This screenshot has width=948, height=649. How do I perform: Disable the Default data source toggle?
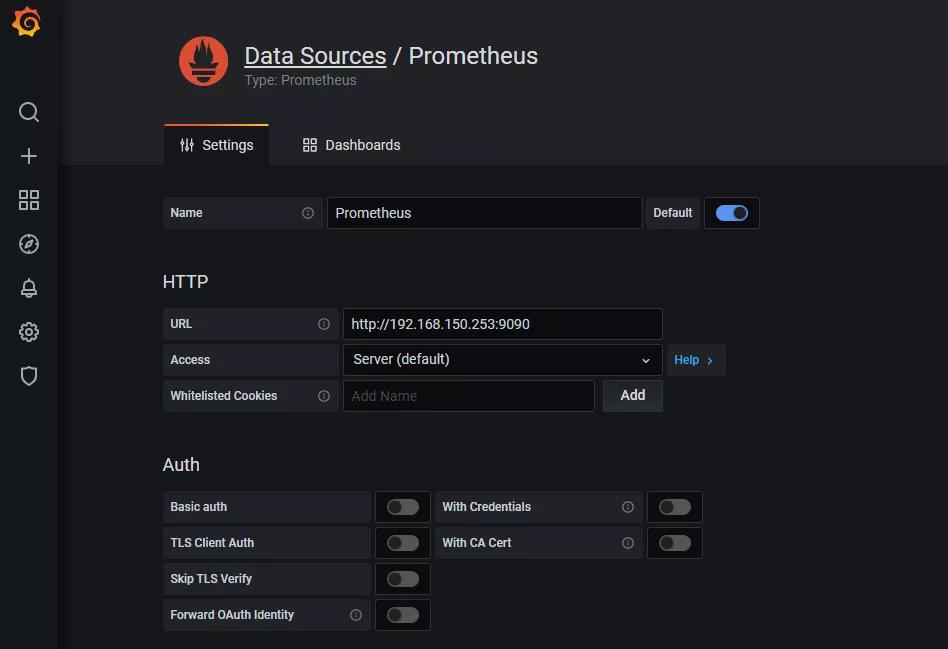(732, 213)
